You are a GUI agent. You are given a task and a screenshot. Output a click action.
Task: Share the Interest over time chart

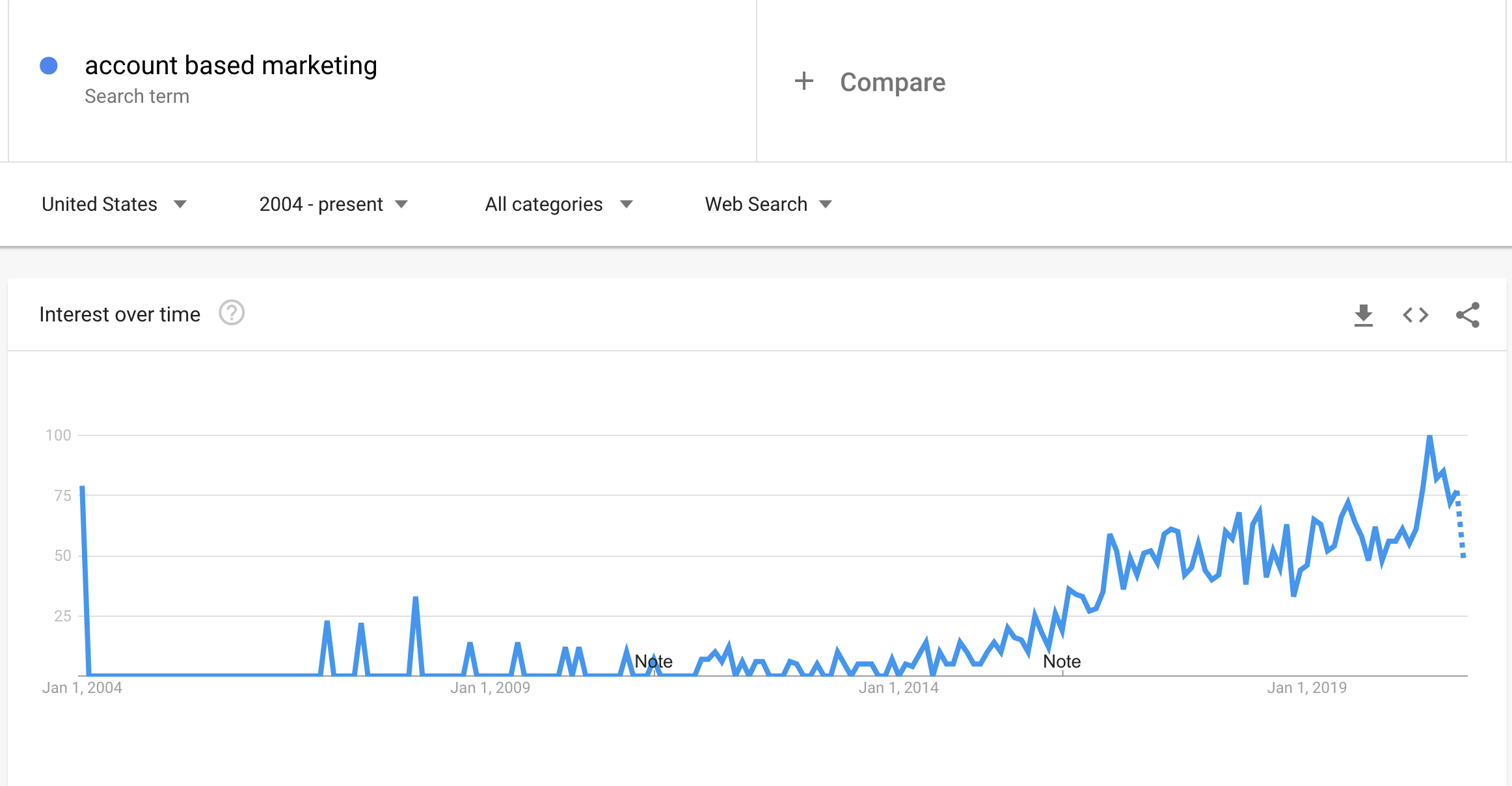(1468, 315)
